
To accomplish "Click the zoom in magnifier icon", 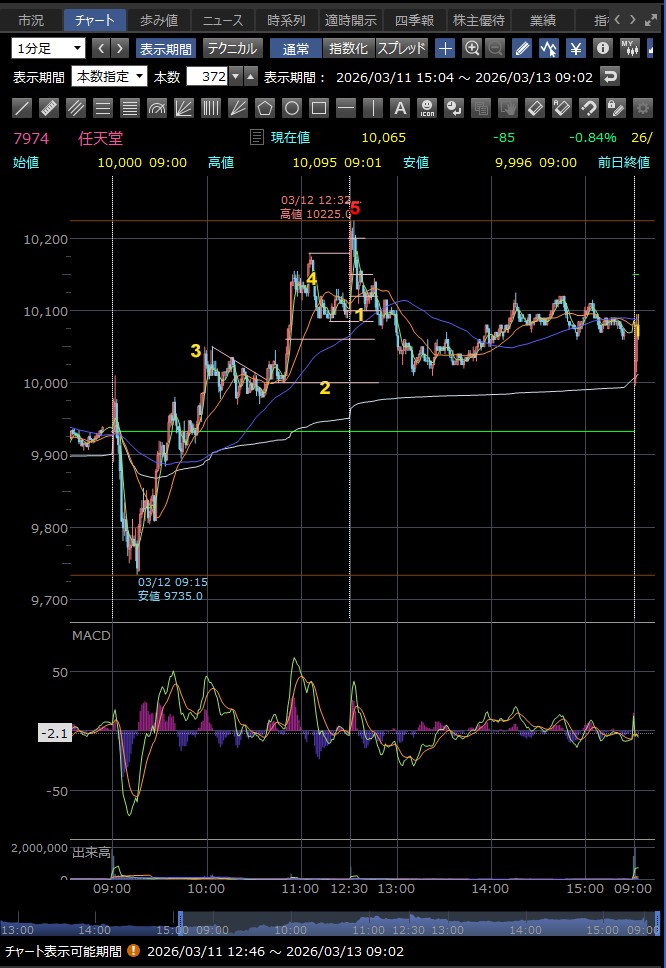I will [x=472, y=48].
